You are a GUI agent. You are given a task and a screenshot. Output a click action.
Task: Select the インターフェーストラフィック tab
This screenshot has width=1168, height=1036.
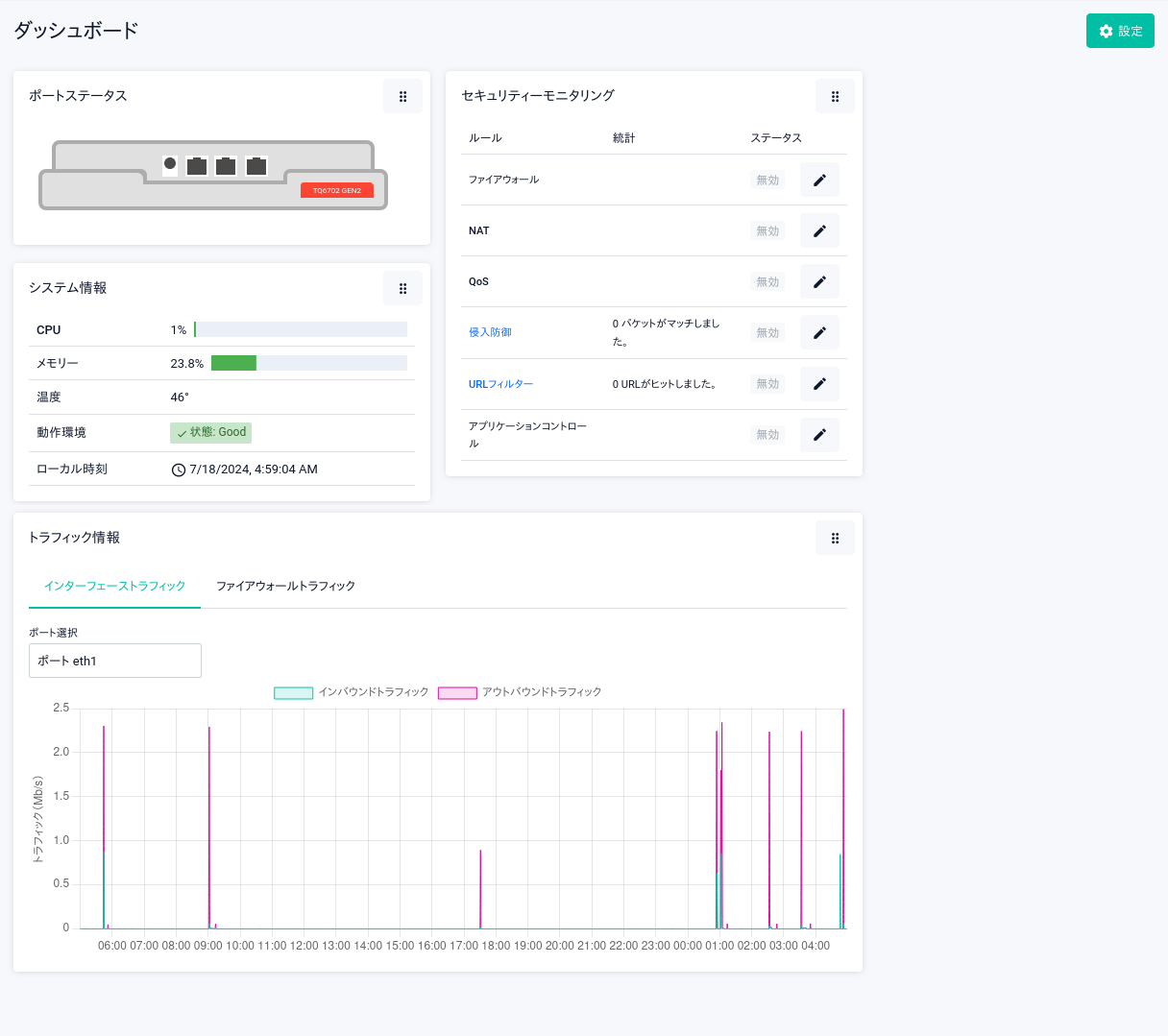click(x=114, y=586)
